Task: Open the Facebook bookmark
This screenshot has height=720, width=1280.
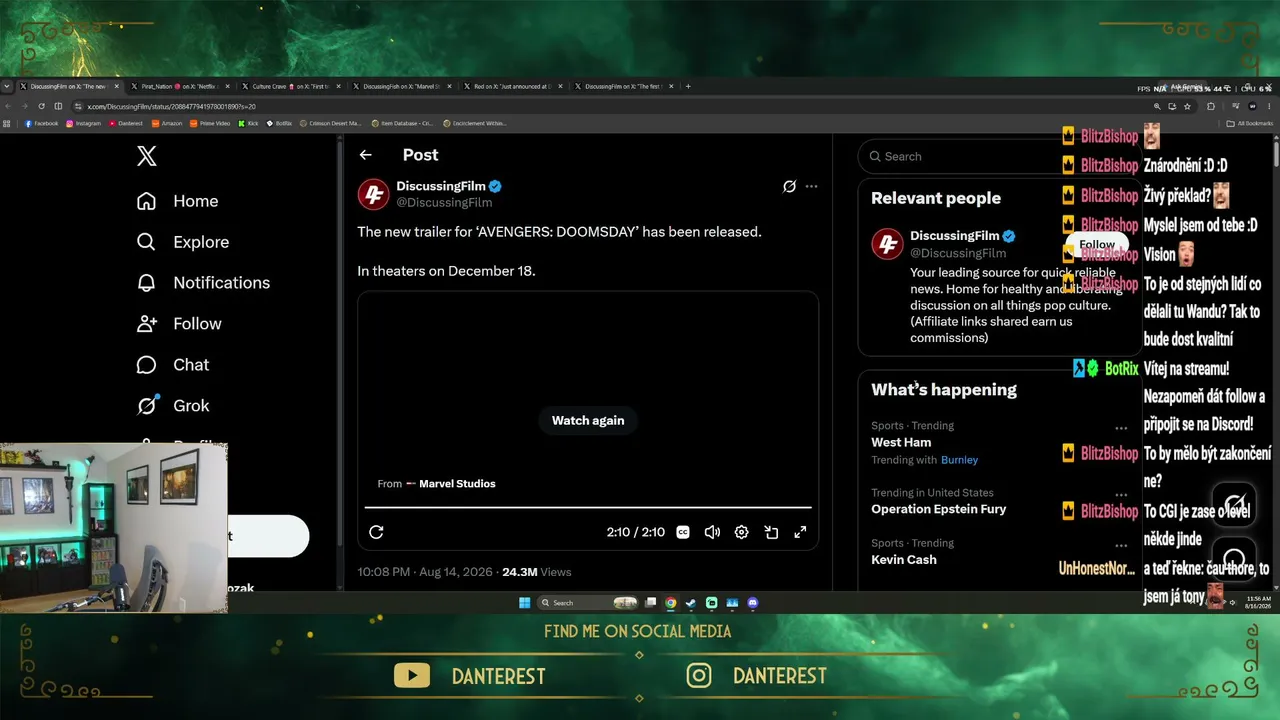Action: click(x=41, y=123)
